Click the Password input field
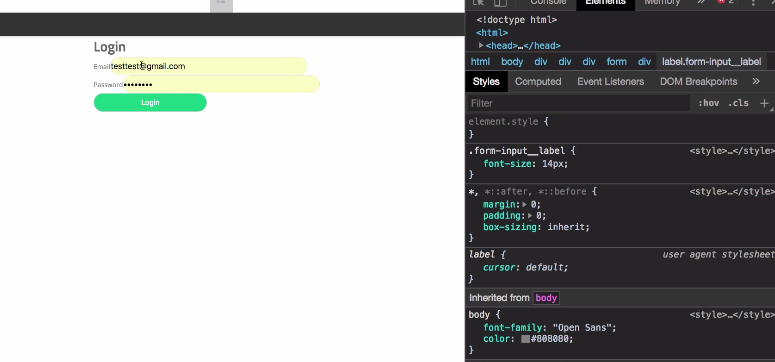Screen dimensions: 775x362 (x=221, y=84)
